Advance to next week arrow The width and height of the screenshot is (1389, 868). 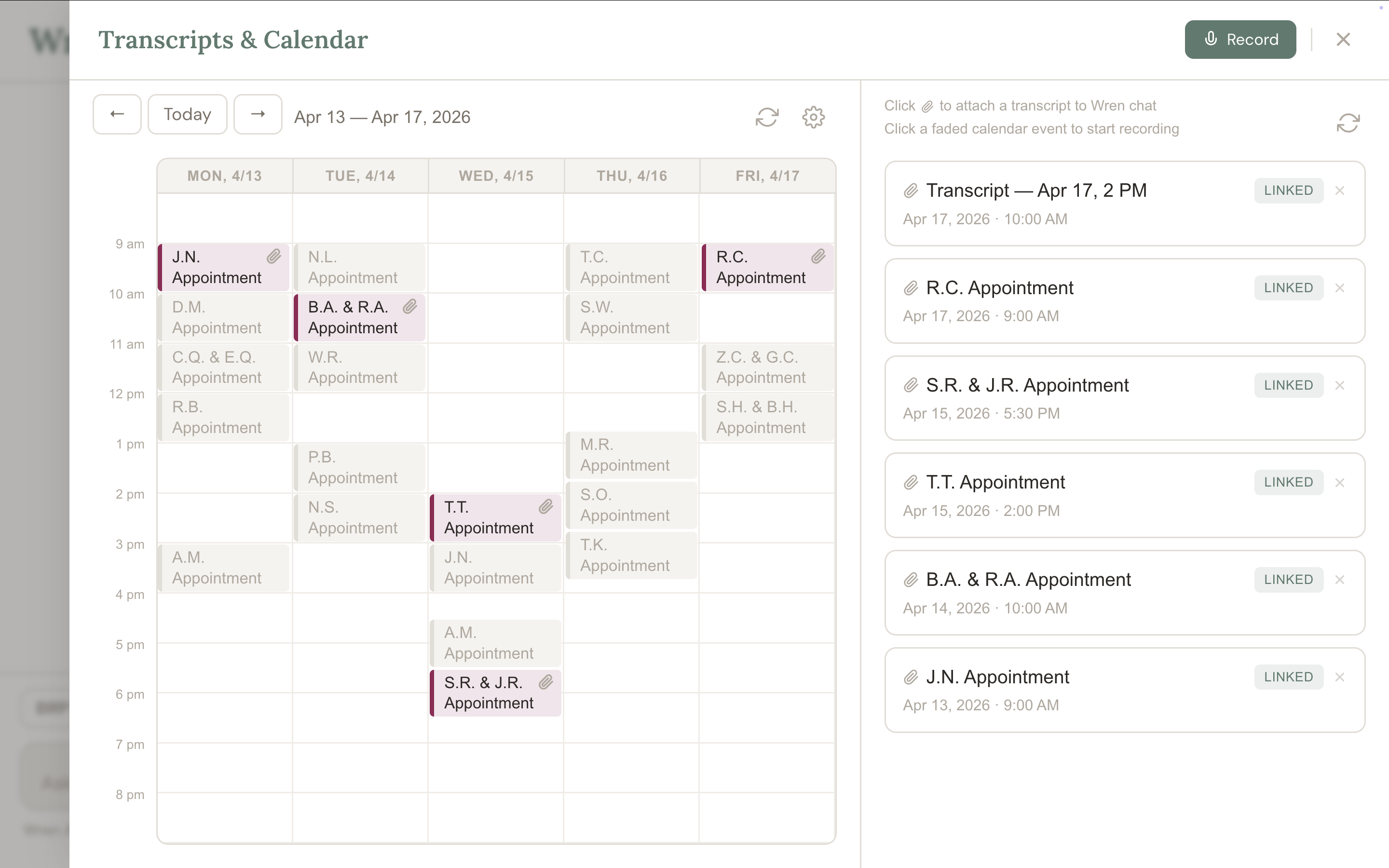(258, 114)
